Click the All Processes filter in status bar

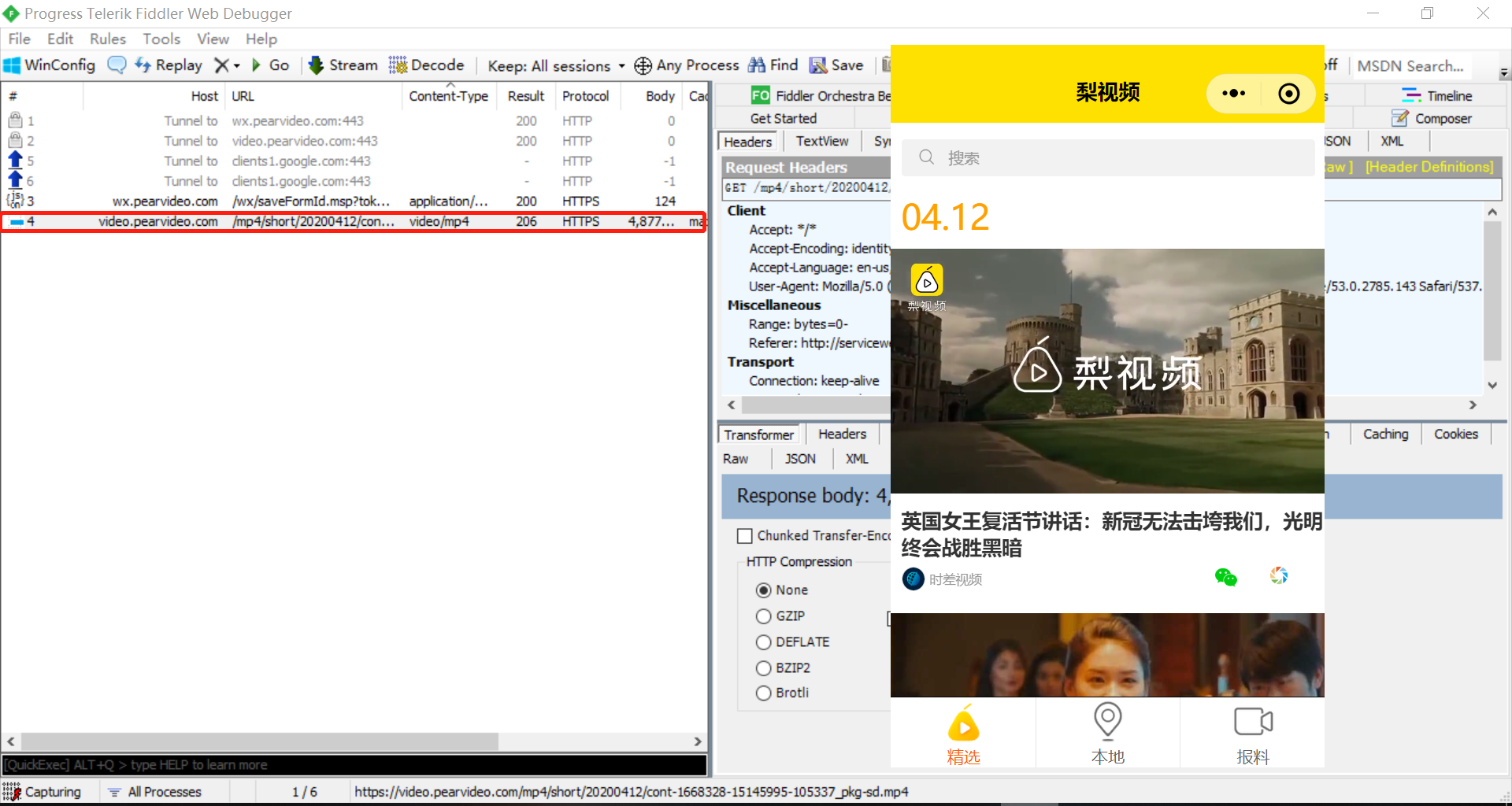tap(155, 792)
